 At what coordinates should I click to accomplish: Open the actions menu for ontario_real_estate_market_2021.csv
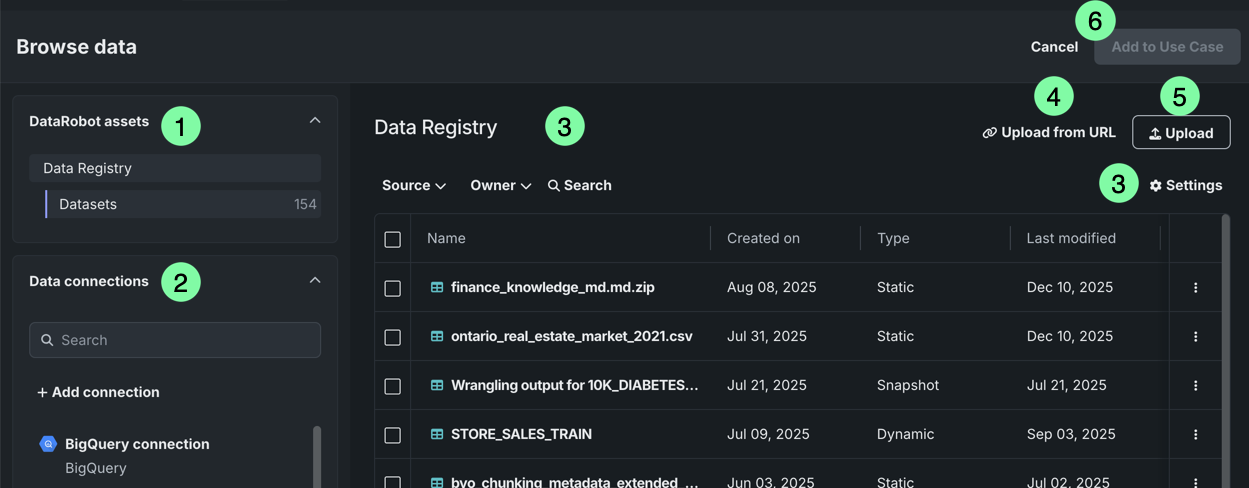(1195, 336)
